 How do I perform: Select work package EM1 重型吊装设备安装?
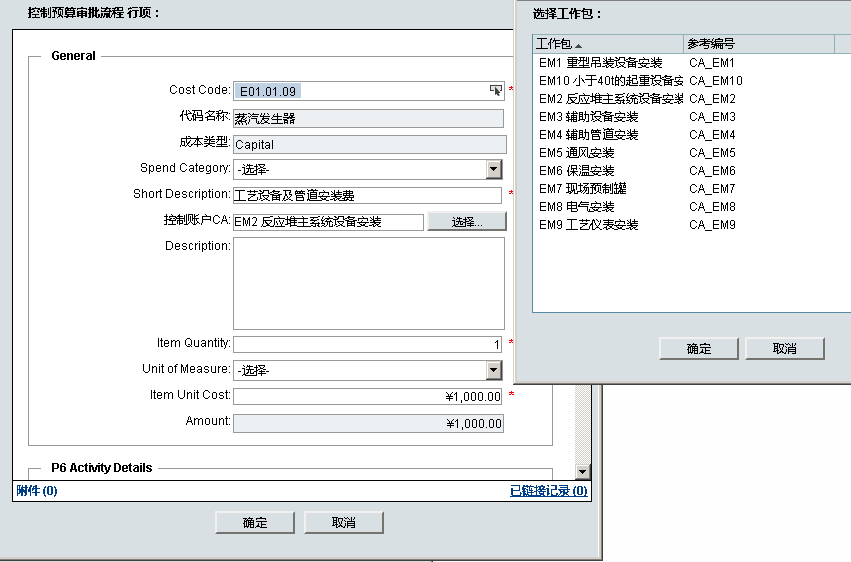coord(601,63)
